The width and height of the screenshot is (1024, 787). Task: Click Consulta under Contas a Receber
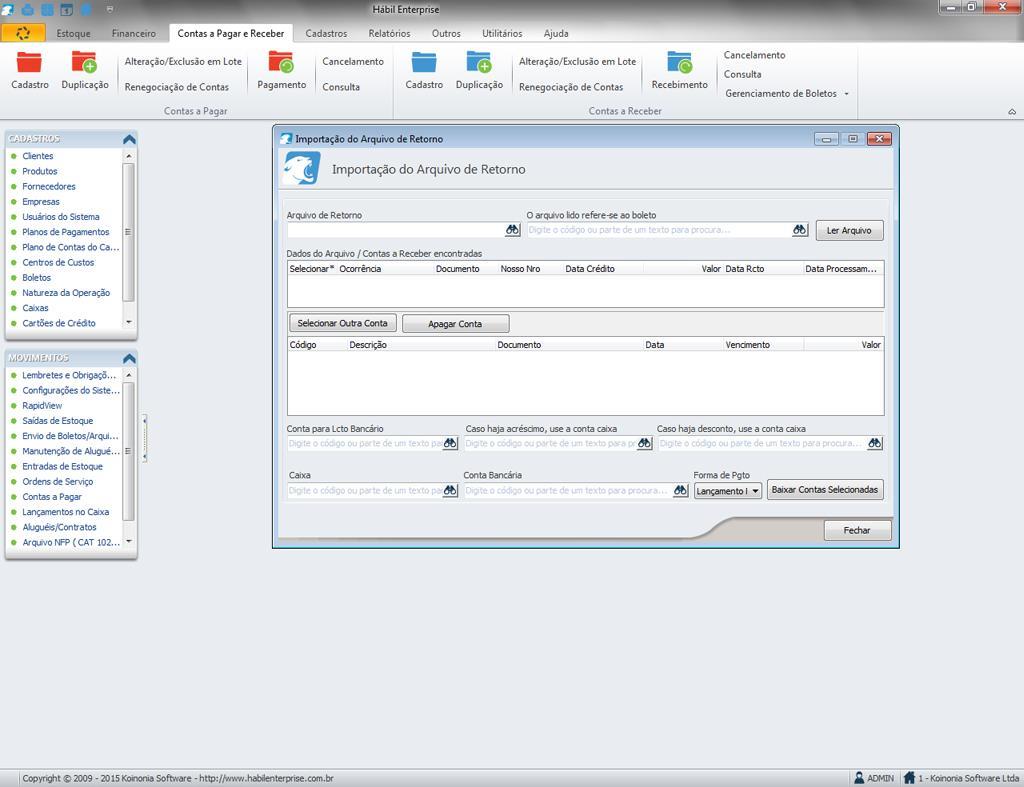pos(743,74)
